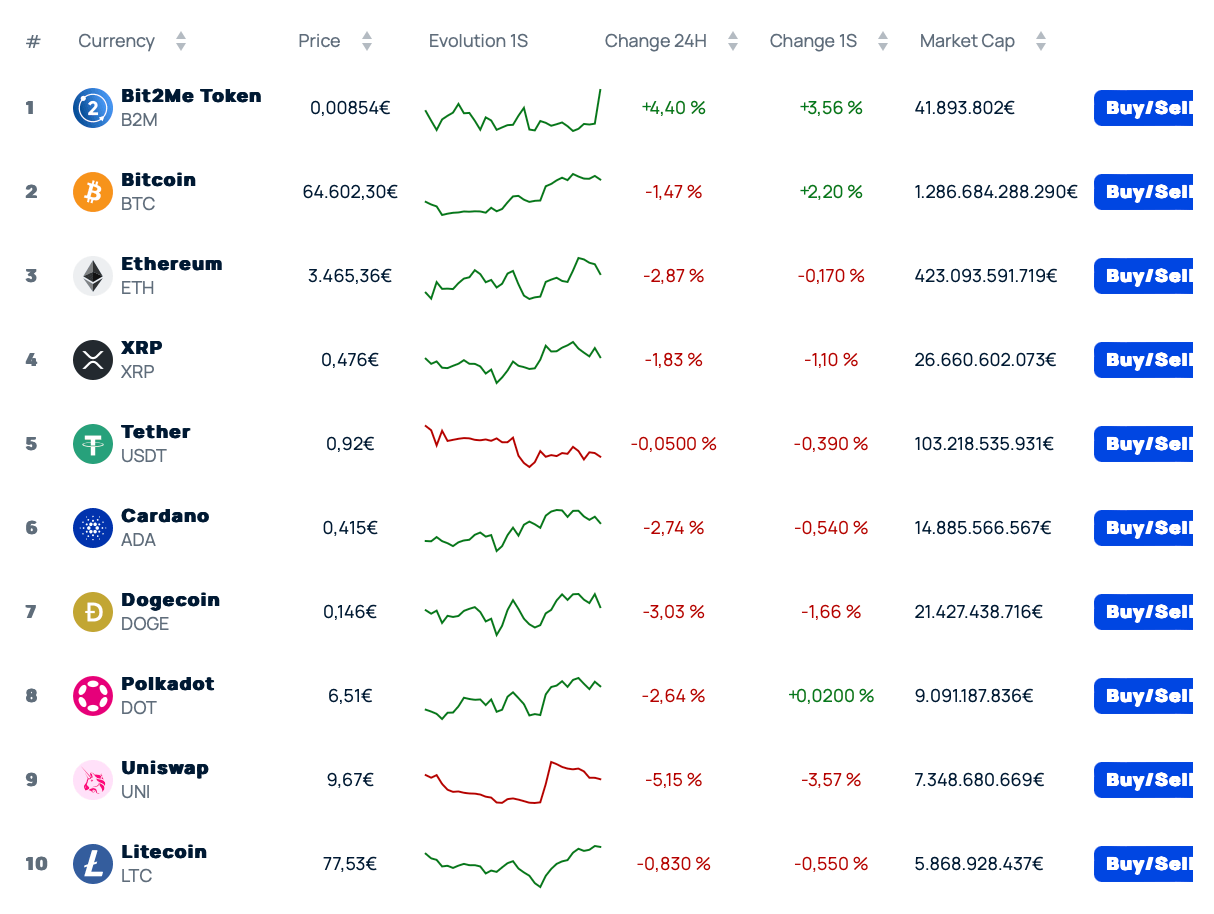1214x914 pixels.
Task: Click the Uniswap price evolution chart
Action: [x=512, y=780]
